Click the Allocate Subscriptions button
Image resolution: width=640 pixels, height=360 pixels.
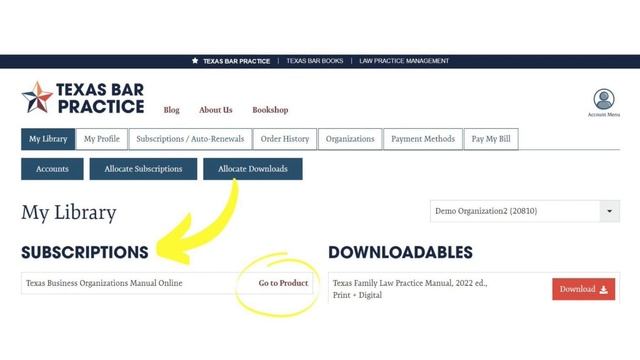click(143, 169)
